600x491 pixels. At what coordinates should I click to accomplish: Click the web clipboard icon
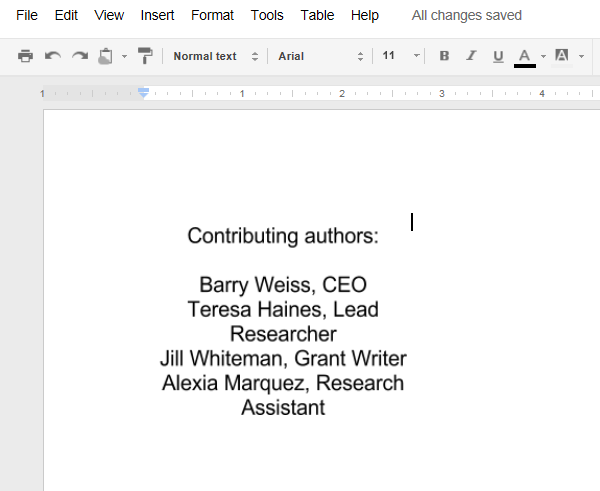(x=106, y=56)
